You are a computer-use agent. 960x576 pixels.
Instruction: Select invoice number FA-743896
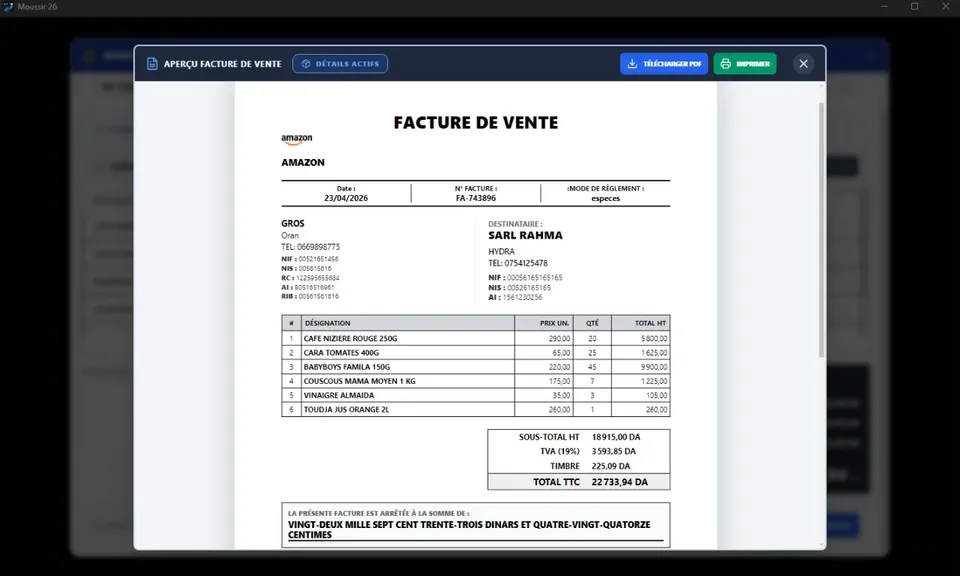click(x=476, y=198)
